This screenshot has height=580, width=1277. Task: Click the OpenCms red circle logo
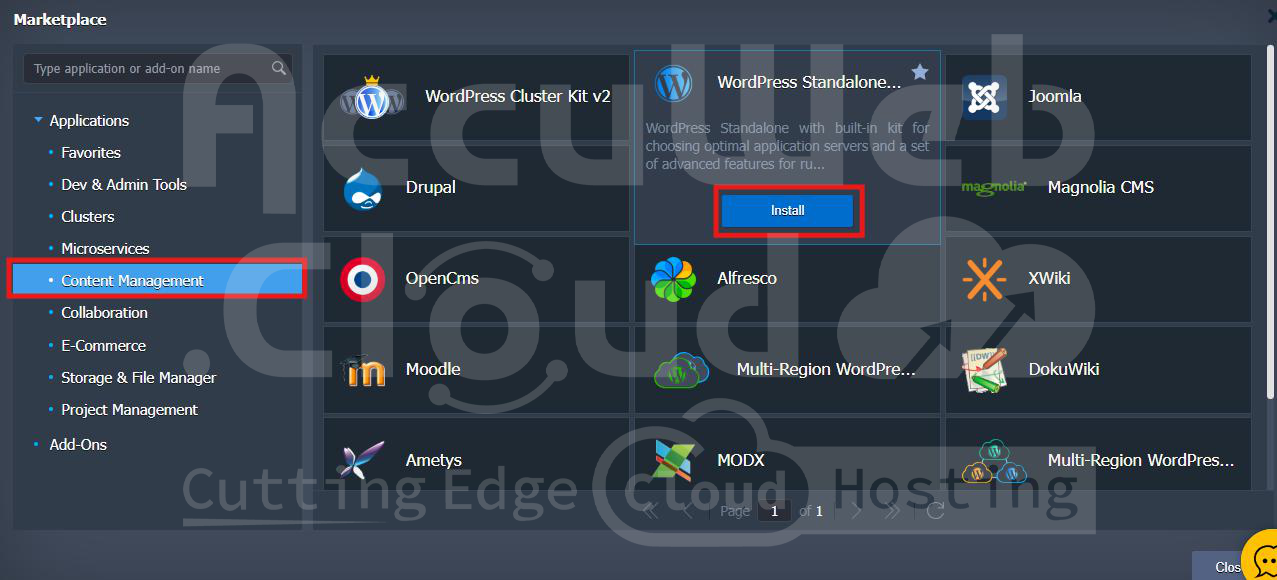(362, 279)
